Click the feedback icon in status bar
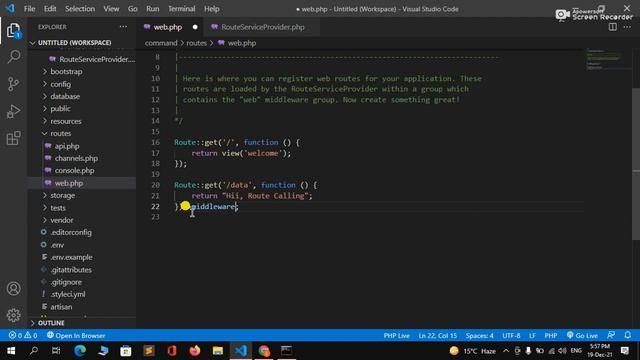Viewport: 640px width, 360px height. pos(611,336)
